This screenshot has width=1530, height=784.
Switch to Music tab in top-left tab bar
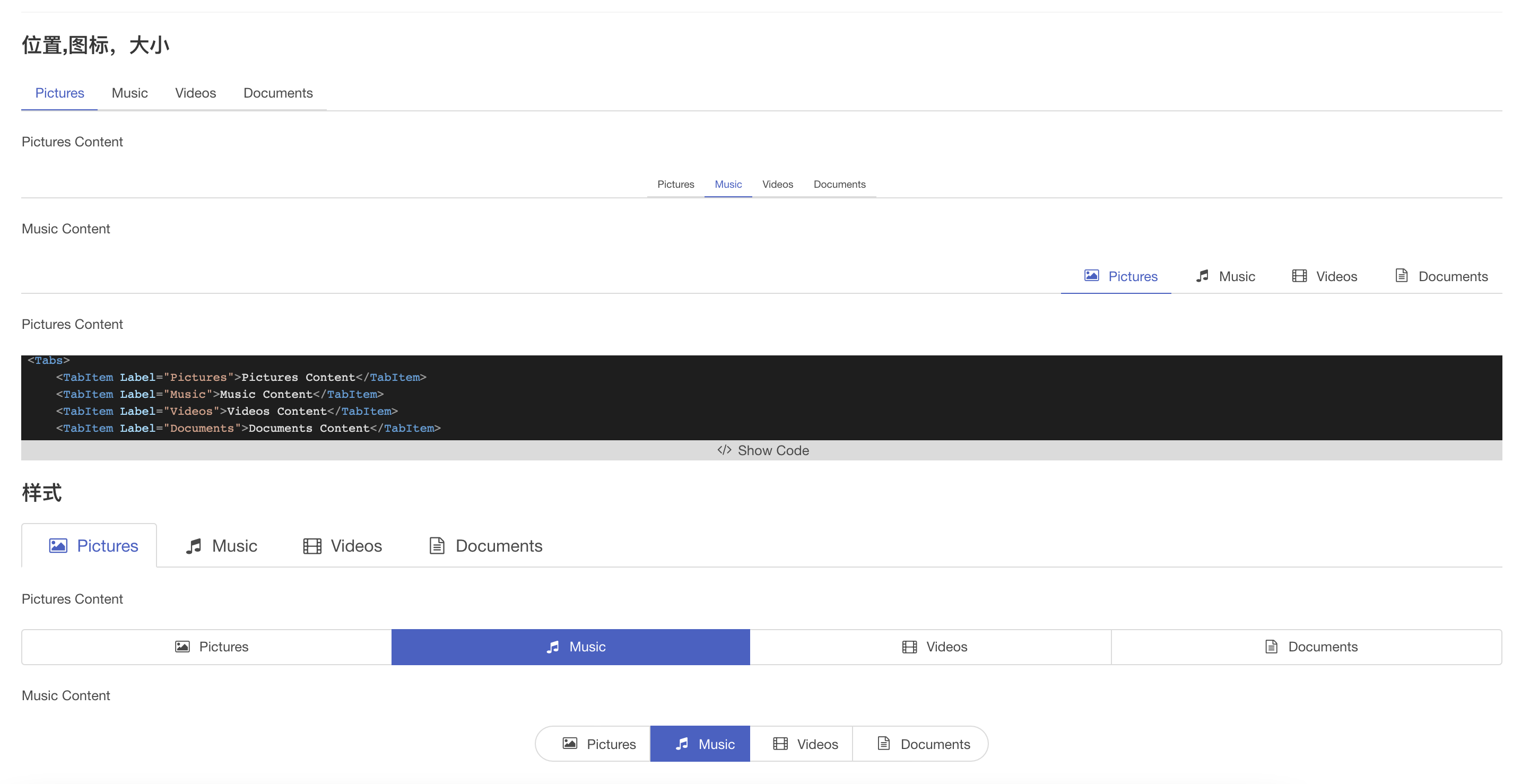[129, 93]
